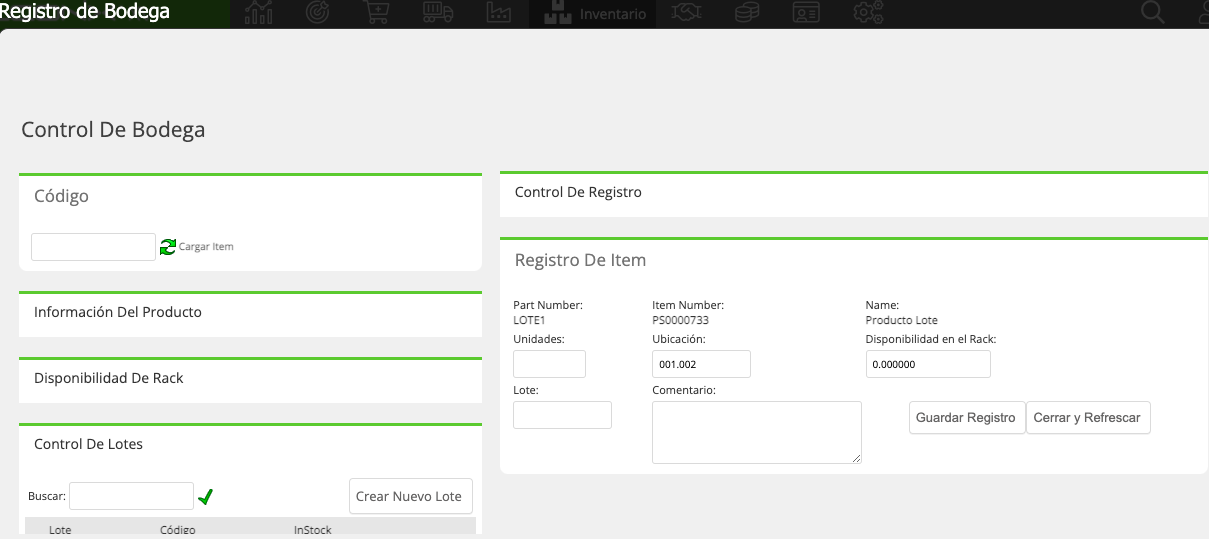Click the green checkmark next to Buscar
Screen dimensions: 1209x539
point(205,496)
